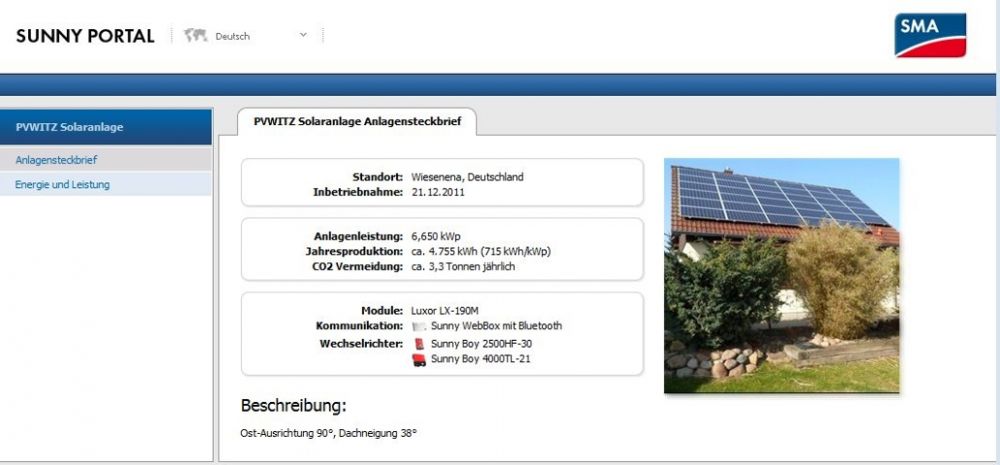Click the Sunny Boy 2500HF-30 inverter icon
The width and height of the screenshot is (1000, 465).
tap(419, 344)
